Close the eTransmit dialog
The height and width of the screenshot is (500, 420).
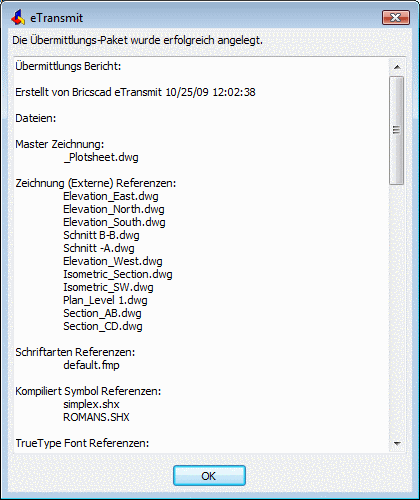[x=396, y=18]
